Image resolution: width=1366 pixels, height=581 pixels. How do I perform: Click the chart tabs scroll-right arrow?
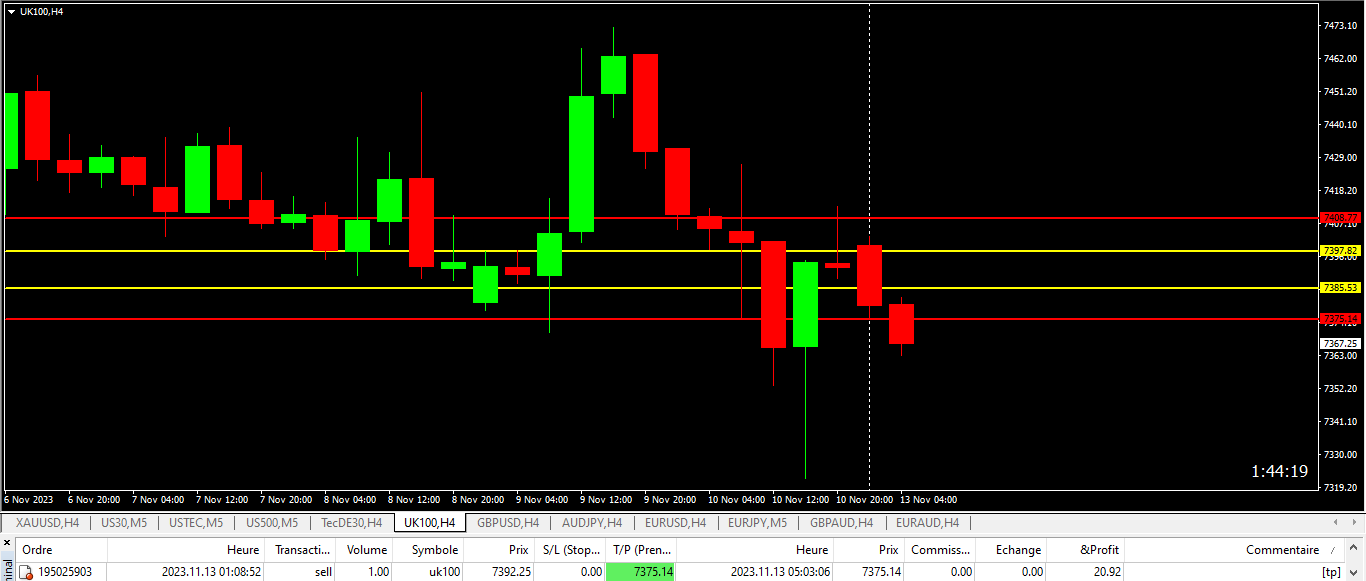(1355, 522)
